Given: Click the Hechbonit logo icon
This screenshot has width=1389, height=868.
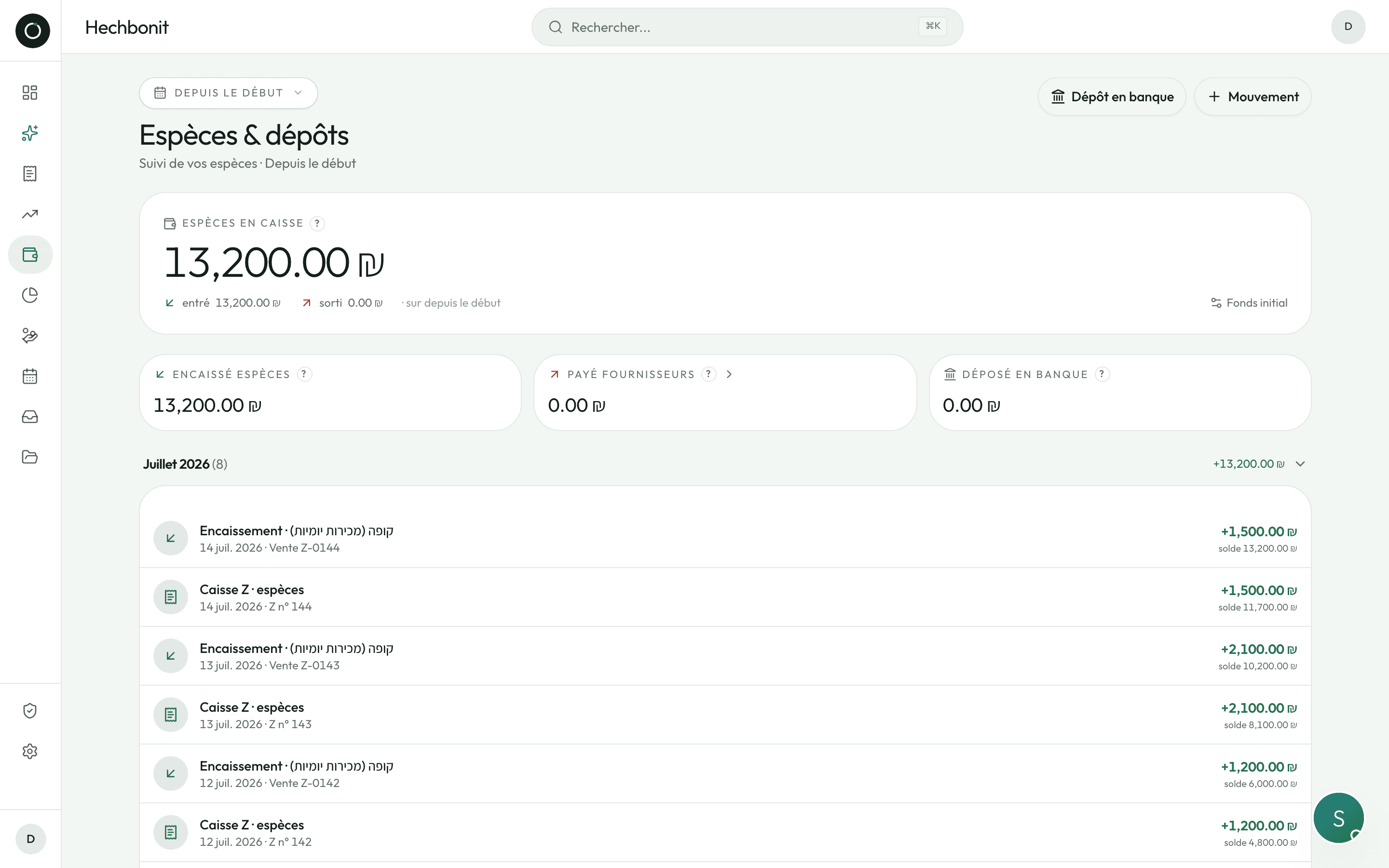Looking at the screenshot, I should click(x=33, y=30).
